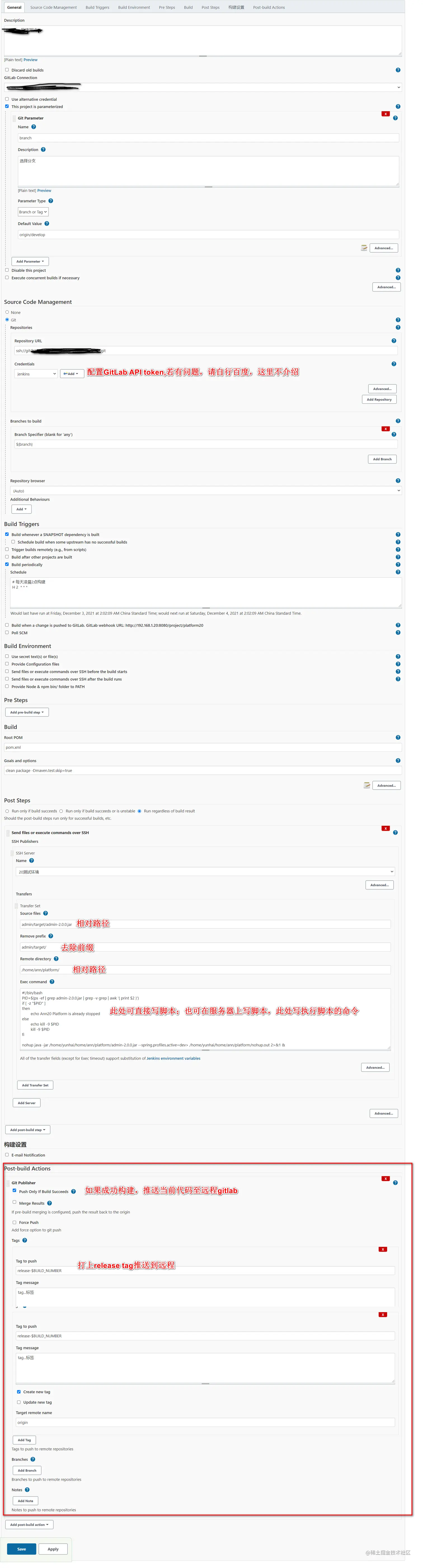Image resolution: width=423 pixels, height=1568 pixels.
Task: Open help for Poll SCM
Action: [x=398, y=633]
